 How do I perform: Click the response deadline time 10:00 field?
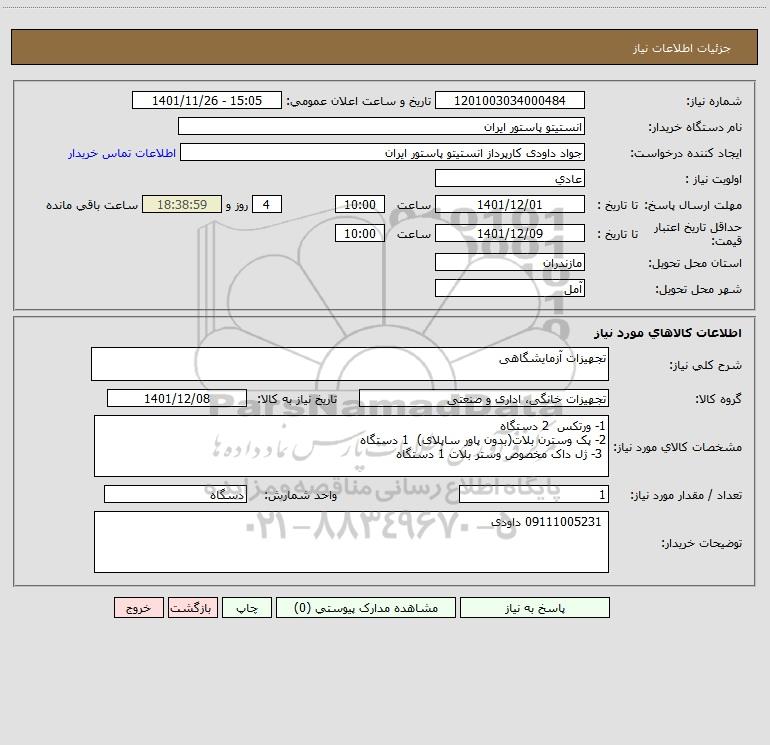click(x=359, y=204)
